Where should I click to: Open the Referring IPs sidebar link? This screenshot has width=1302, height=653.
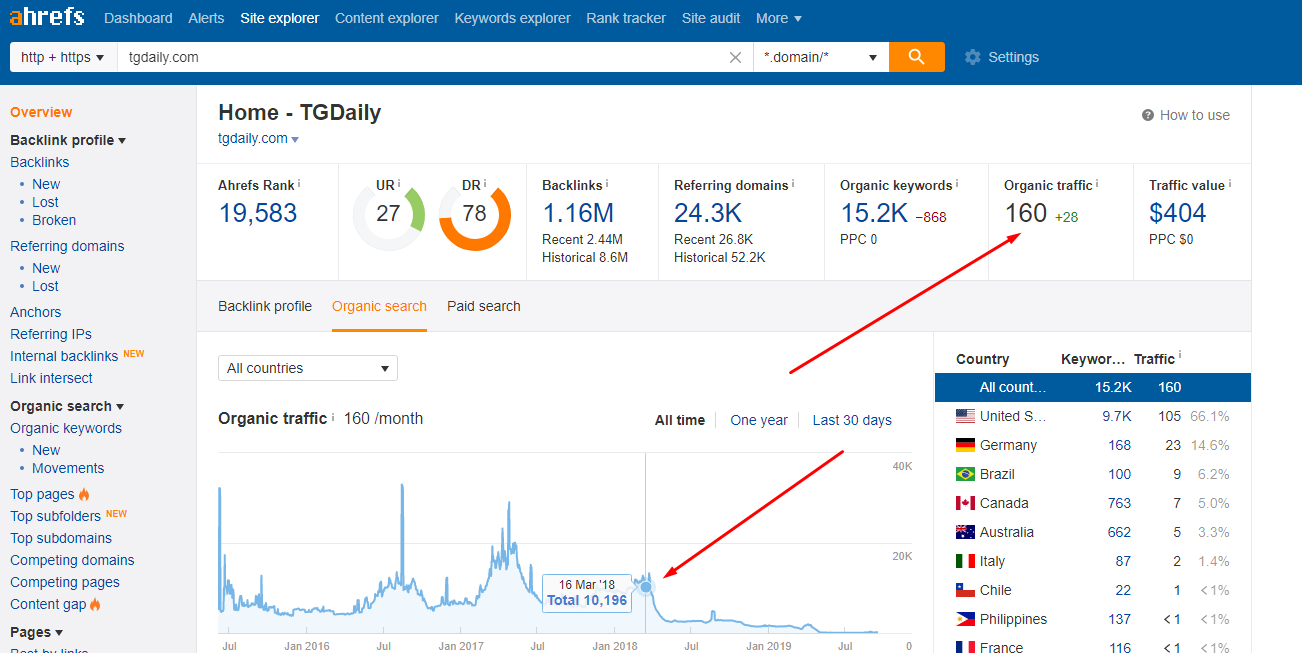click(x=51, y=334)
